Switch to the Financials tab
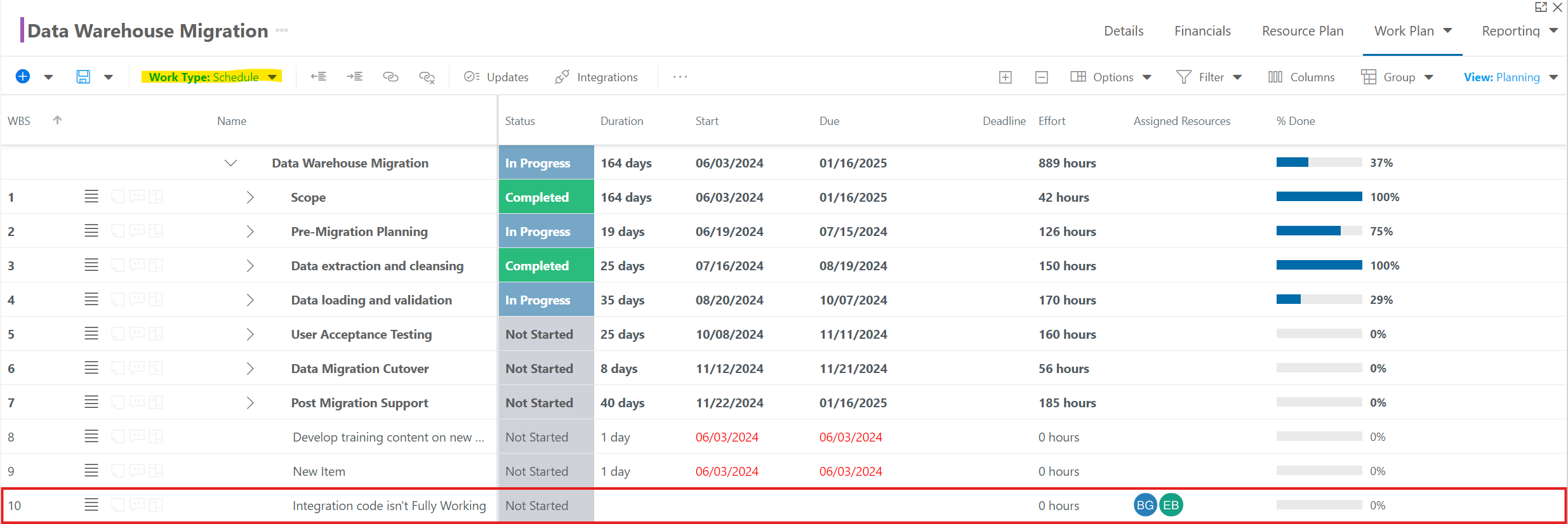Image resolution: width=1568 pixels, height=524 pixels. click(x=1202, y=31)
